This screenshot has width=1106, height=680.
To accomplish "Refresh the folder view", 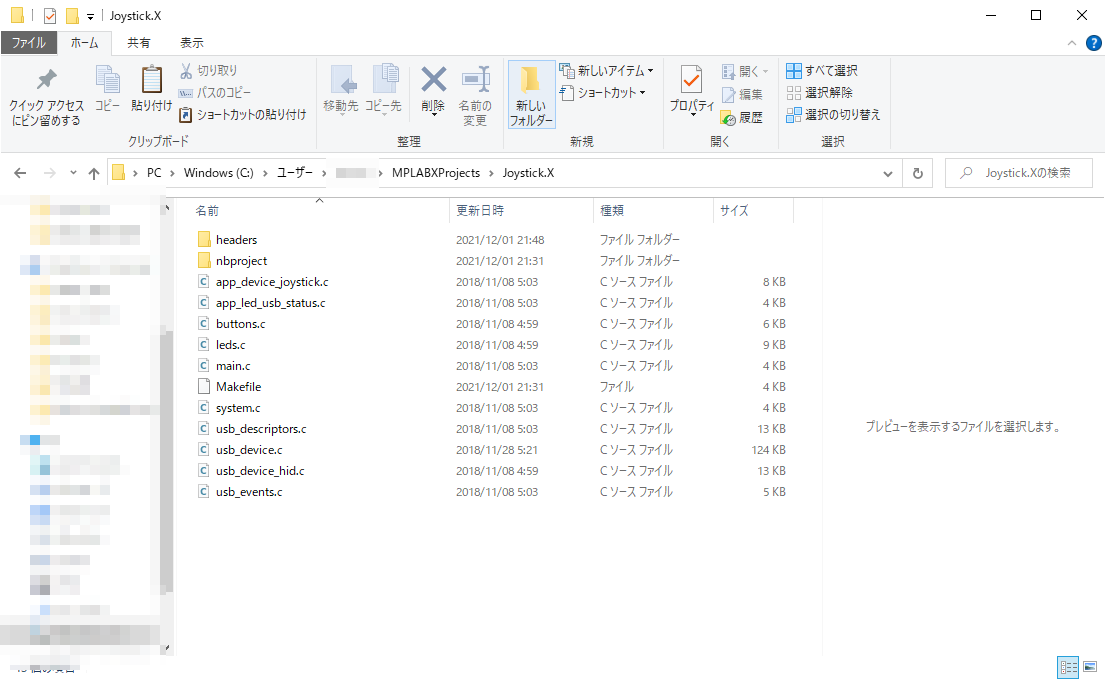I will pos(917,172).
